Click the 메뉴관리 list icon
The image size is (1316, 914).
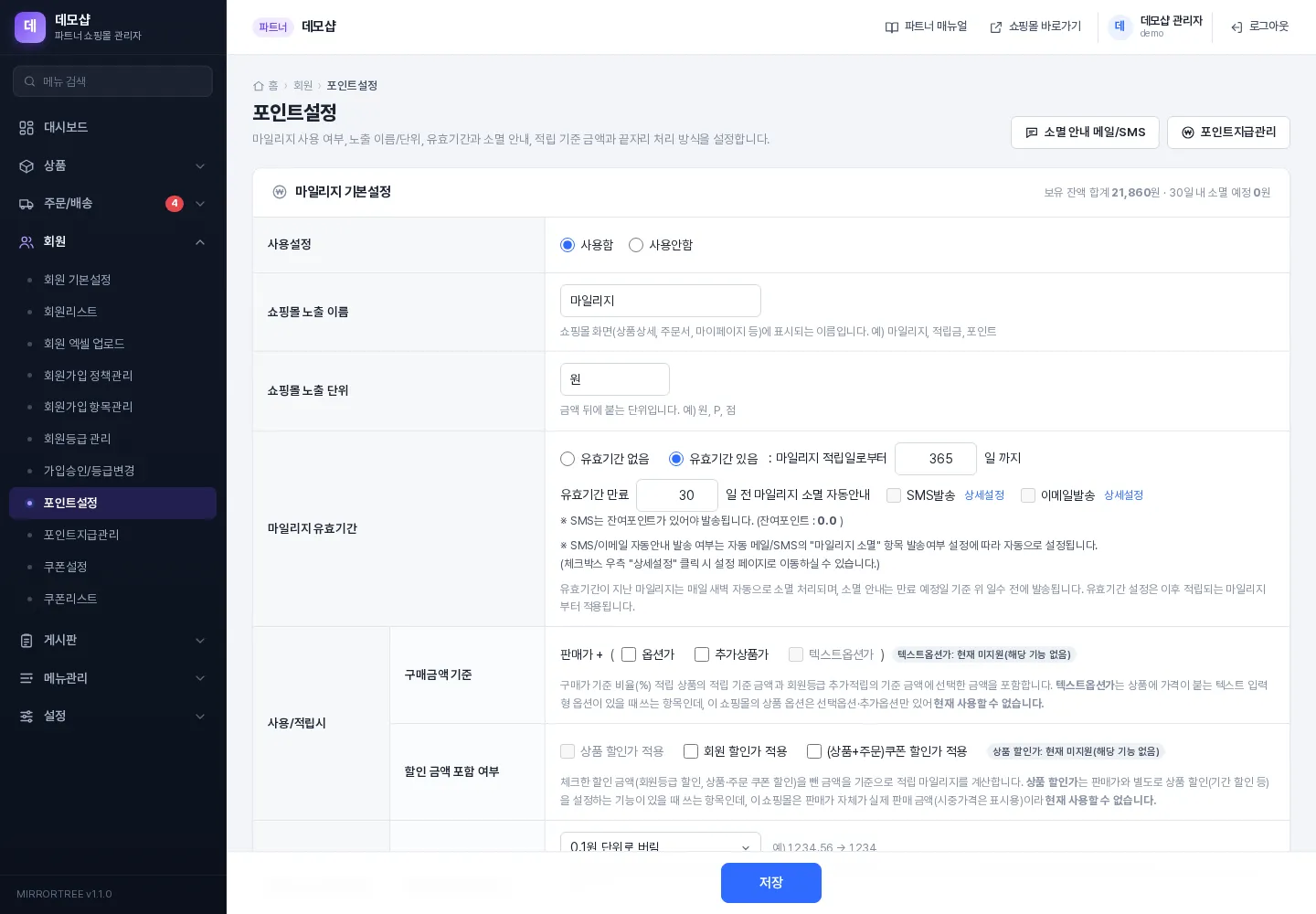(x=27, y=678)
